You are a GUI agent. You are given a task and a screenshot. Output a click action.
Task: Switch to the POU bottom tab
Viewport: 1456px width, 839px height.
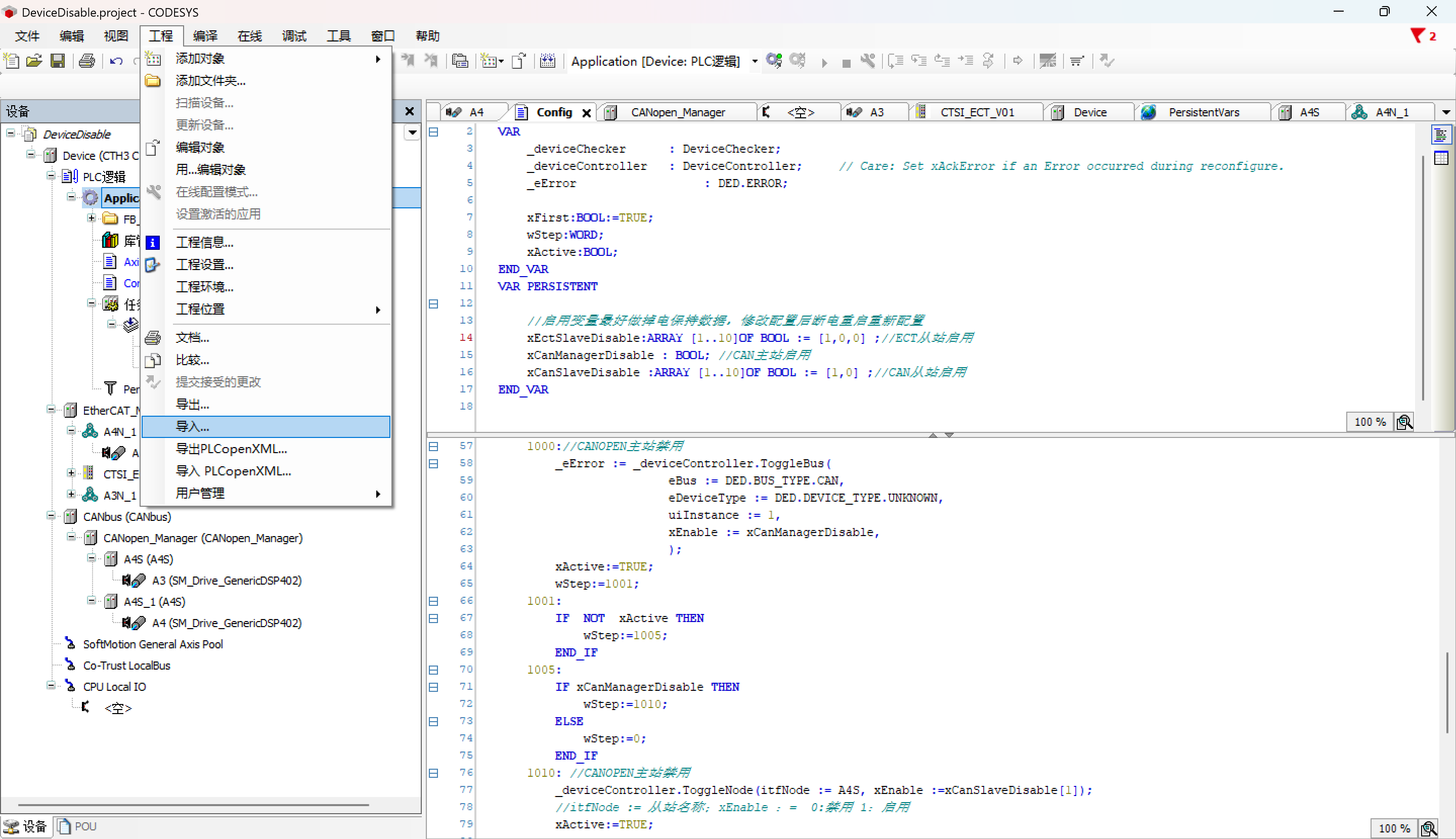(x=77, y=826)
